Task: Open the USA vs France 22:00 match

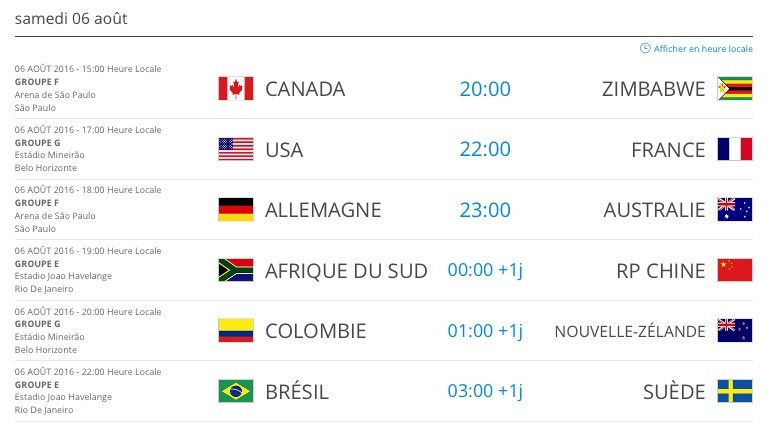Action: pos(485,149)
